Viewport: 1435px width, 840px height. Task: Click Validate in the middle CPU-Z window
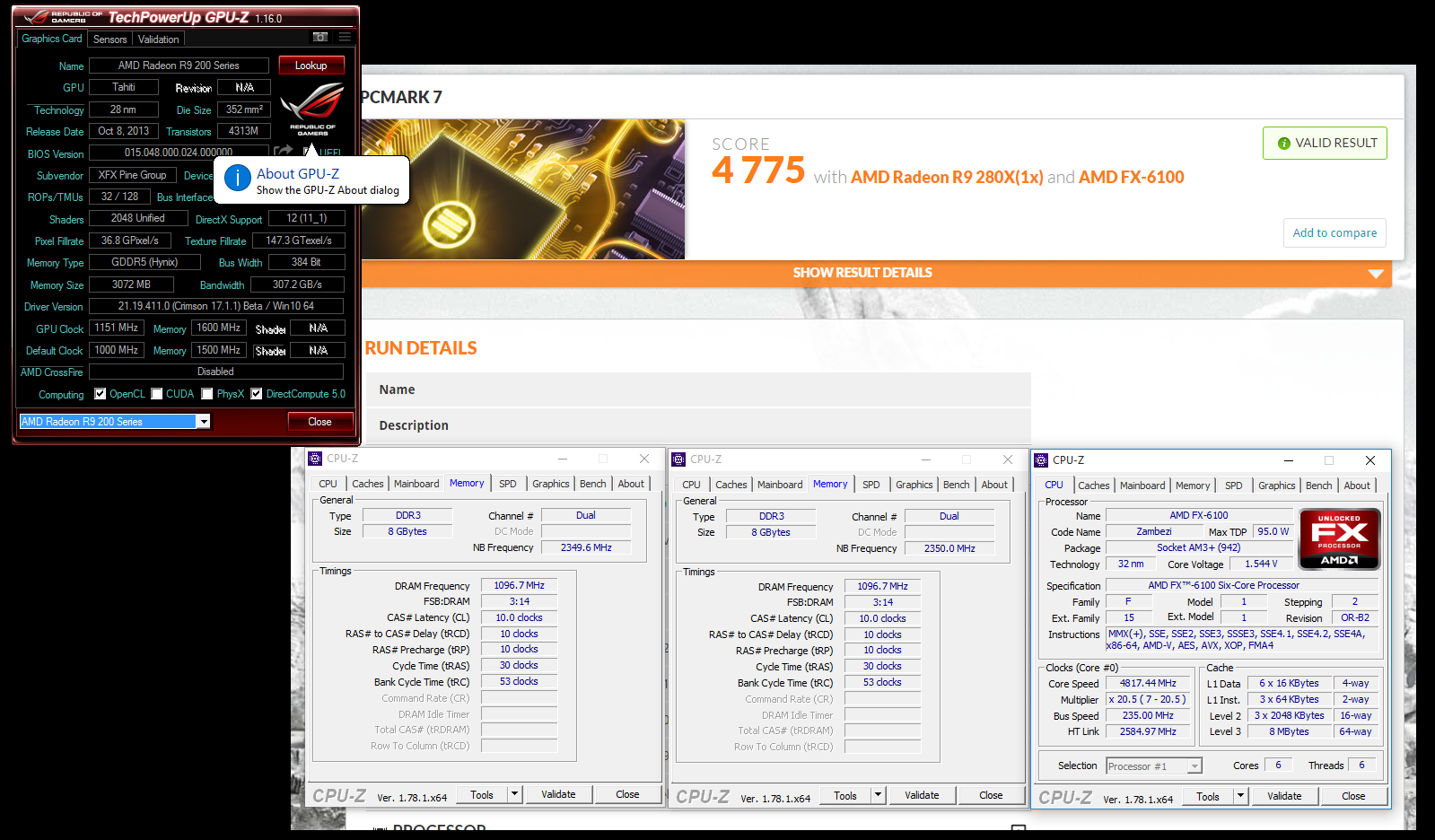click(x=922, y=795)
